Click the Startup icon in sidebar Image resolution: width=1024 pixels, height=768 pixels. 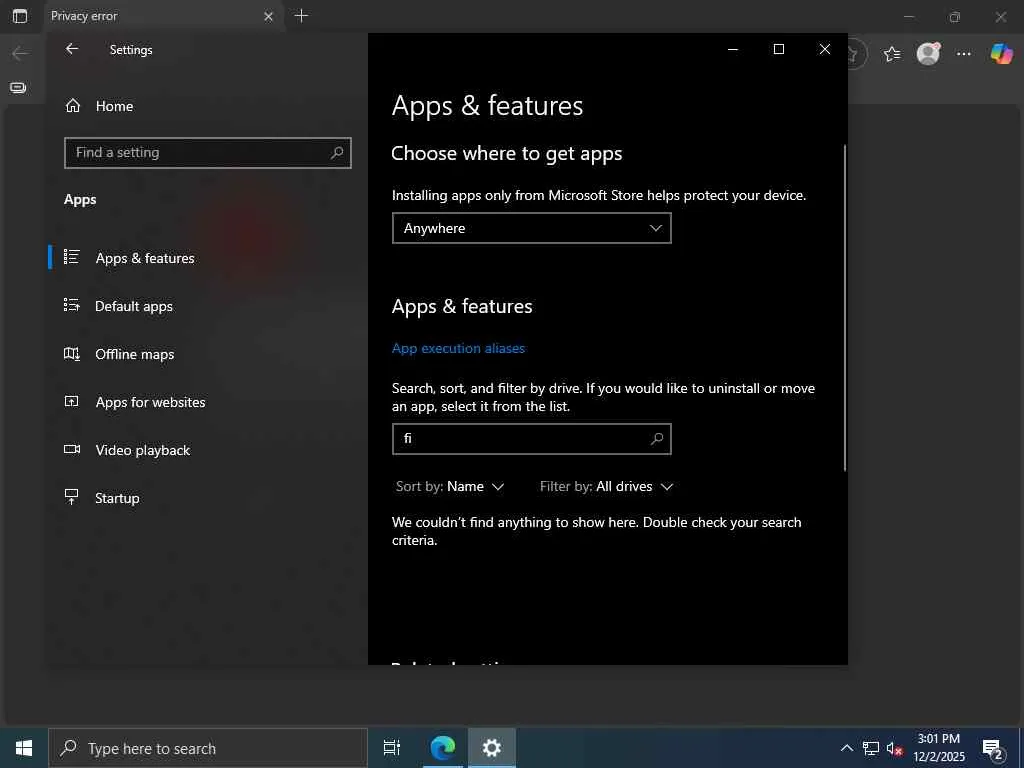[72, 496]
